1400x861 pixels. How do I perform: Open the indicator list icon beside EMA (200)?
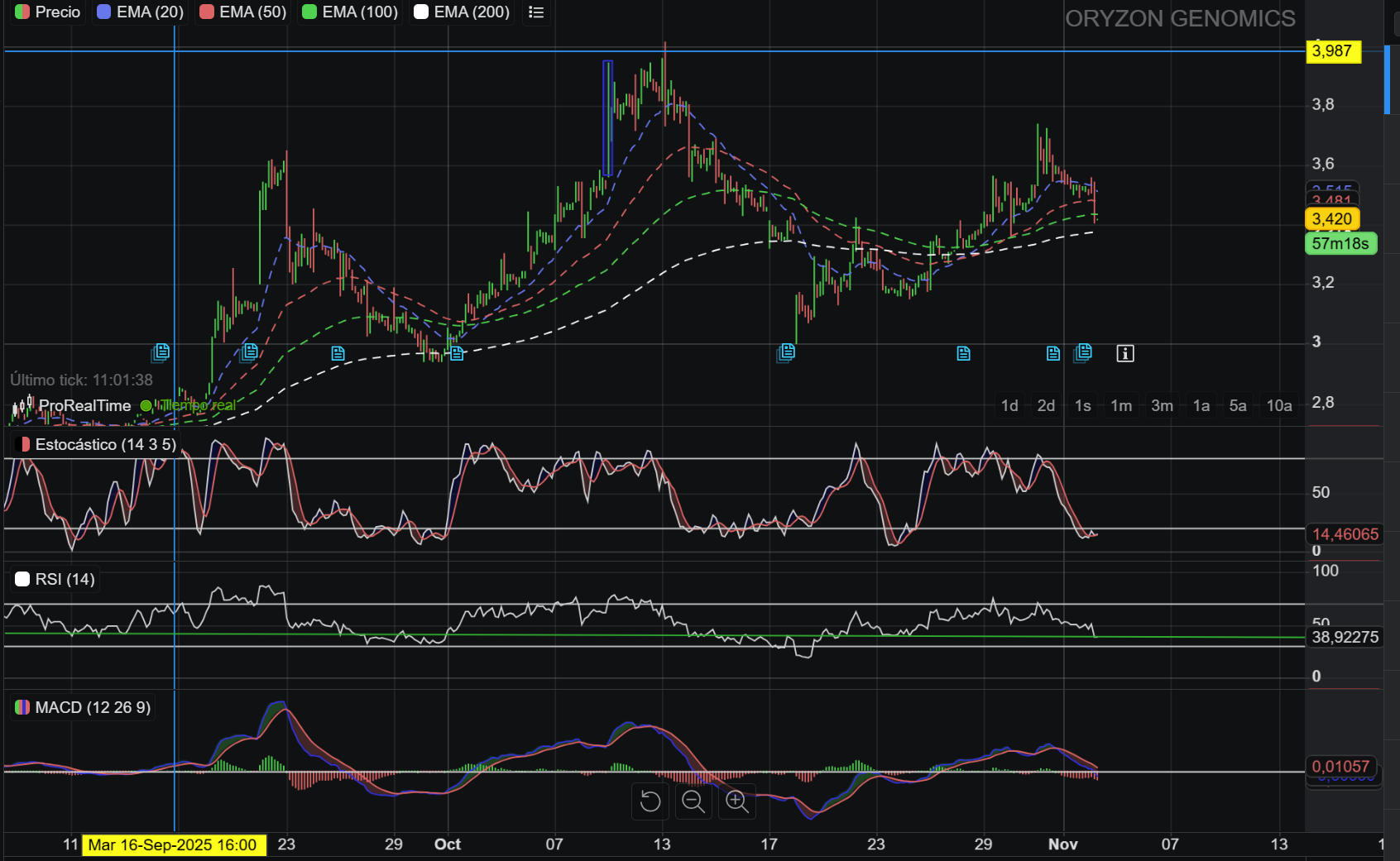tap(536, 12)
